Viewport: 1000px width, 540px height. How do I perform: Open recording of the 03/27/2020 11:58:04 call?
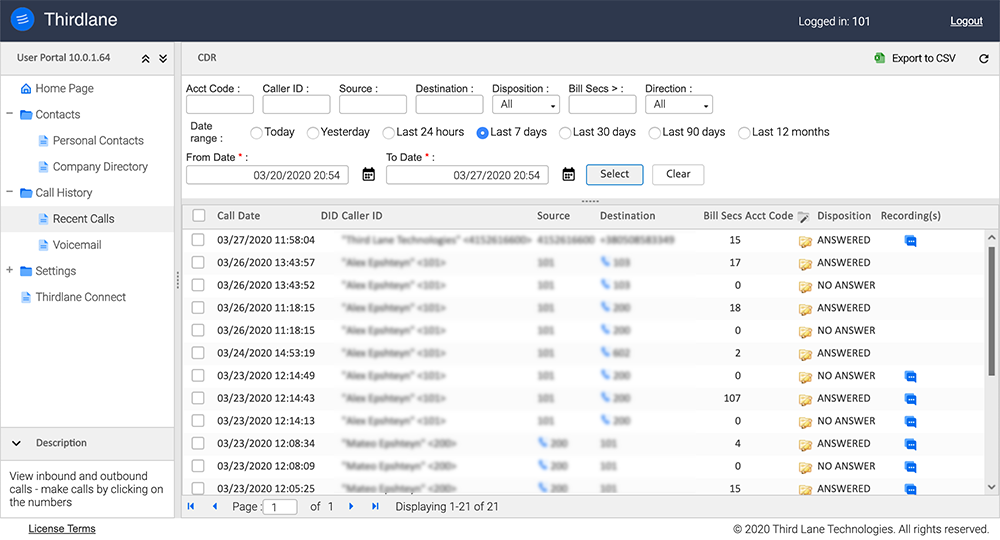[x=910, y=241]
